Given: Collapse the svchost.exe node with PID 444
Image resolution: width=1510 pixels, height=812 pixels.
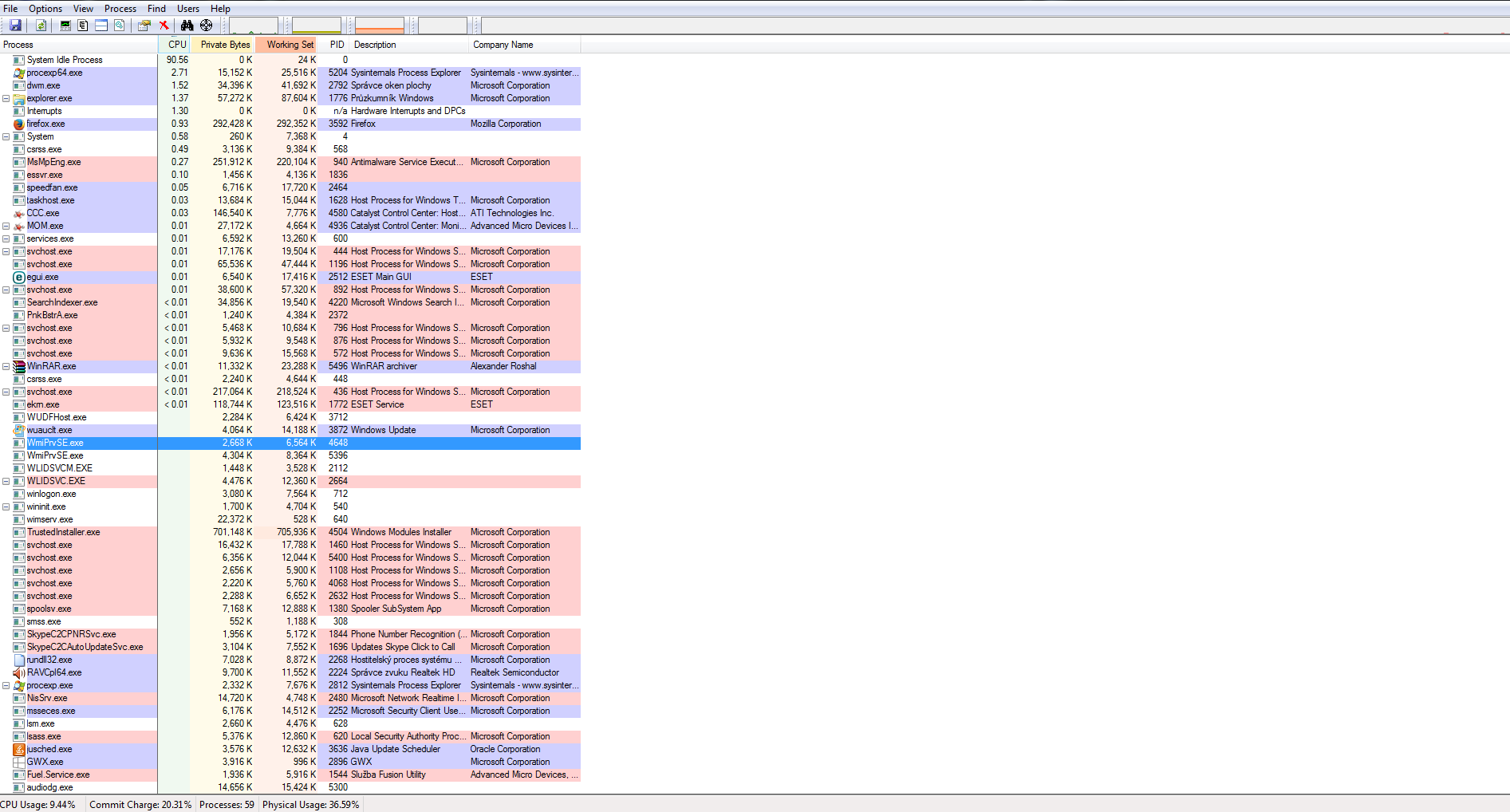Looking at the screenshot, I should [x=6, y=251].
